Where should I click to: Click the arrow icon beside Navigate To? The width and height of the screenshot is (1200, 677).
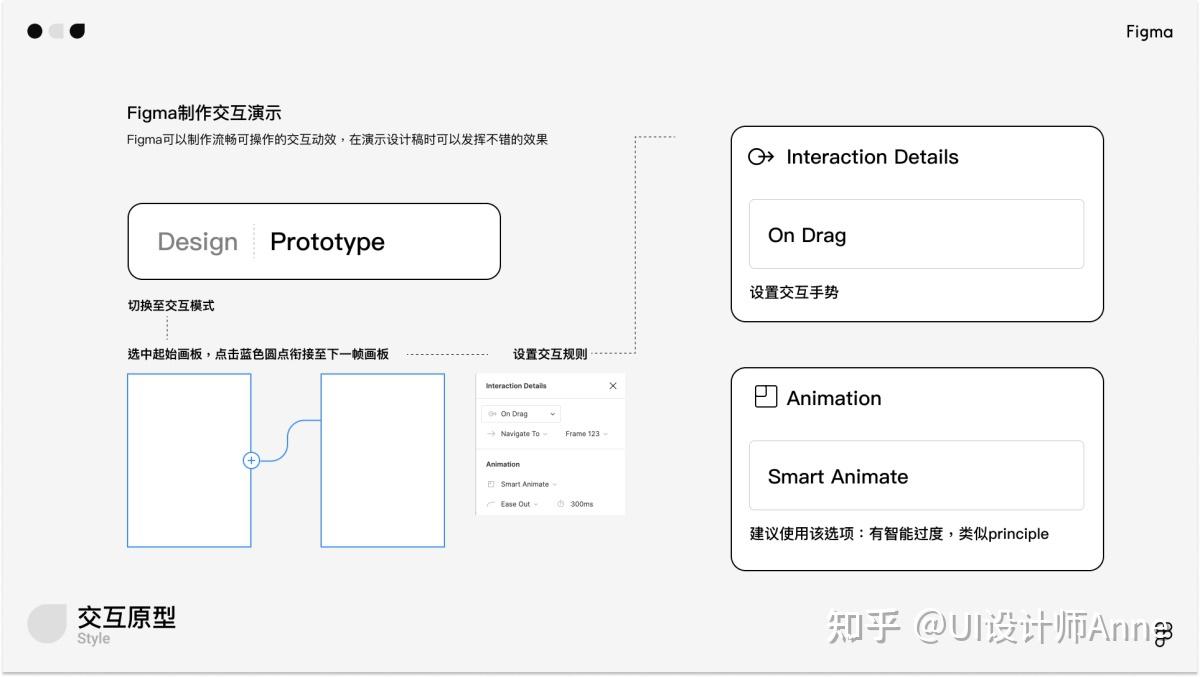tap(491, 434)
